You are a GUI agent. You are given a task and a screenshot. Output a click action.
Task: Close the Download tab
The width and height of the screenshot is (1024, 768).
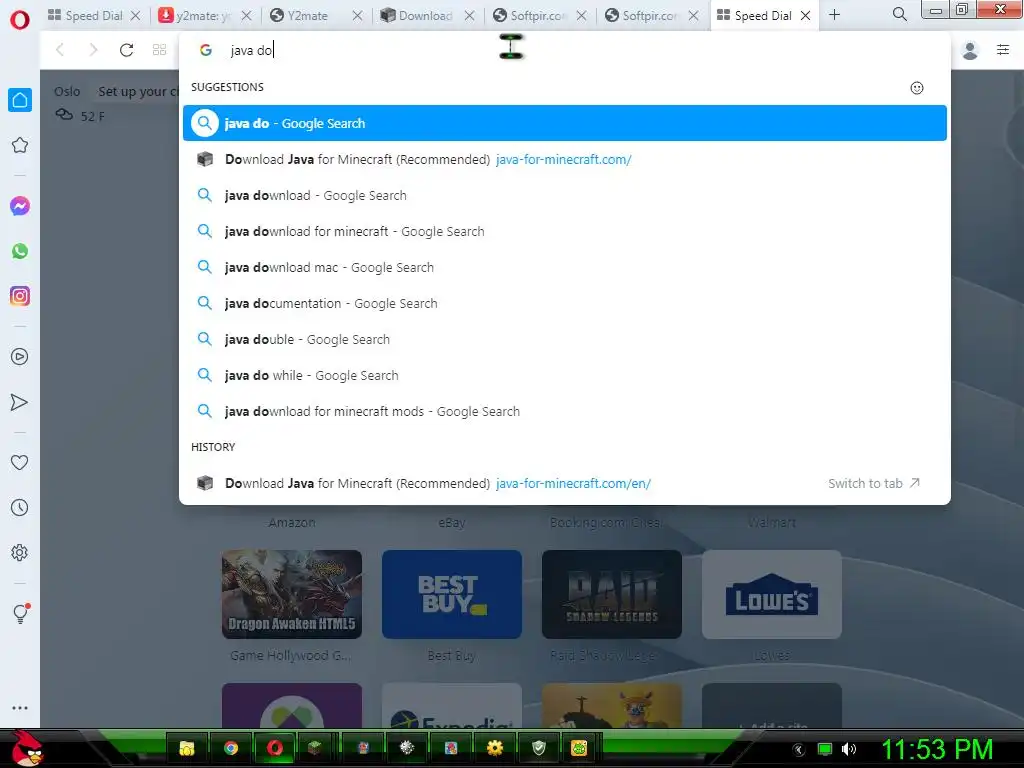470,16
